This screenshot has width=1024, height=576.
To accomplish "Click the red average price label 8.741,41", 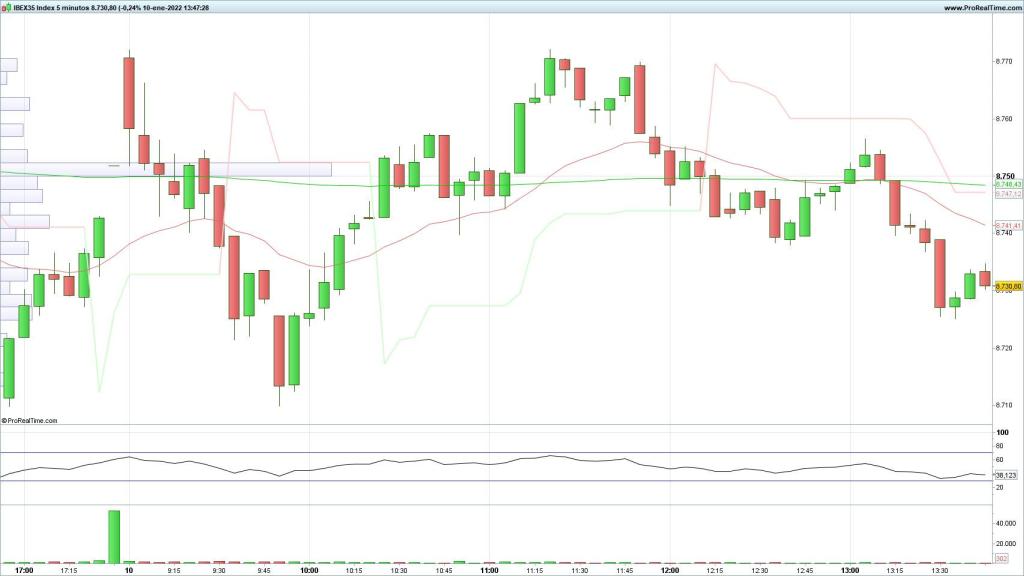I will coord(1003,226).
